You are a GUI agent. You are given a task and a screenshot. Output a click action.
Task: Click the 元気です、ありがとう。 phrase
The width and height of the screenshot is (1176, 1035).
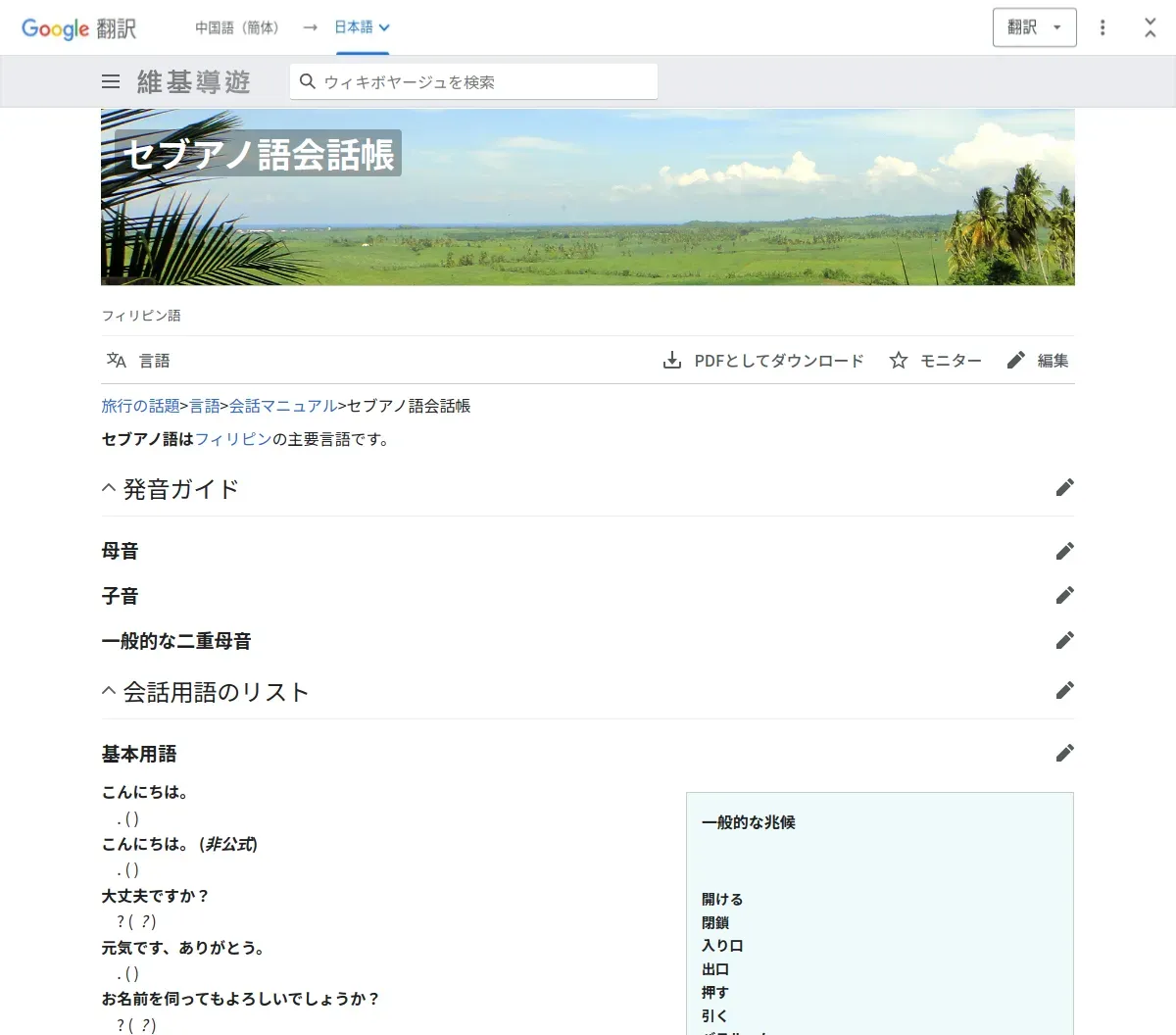coord(185,948)
